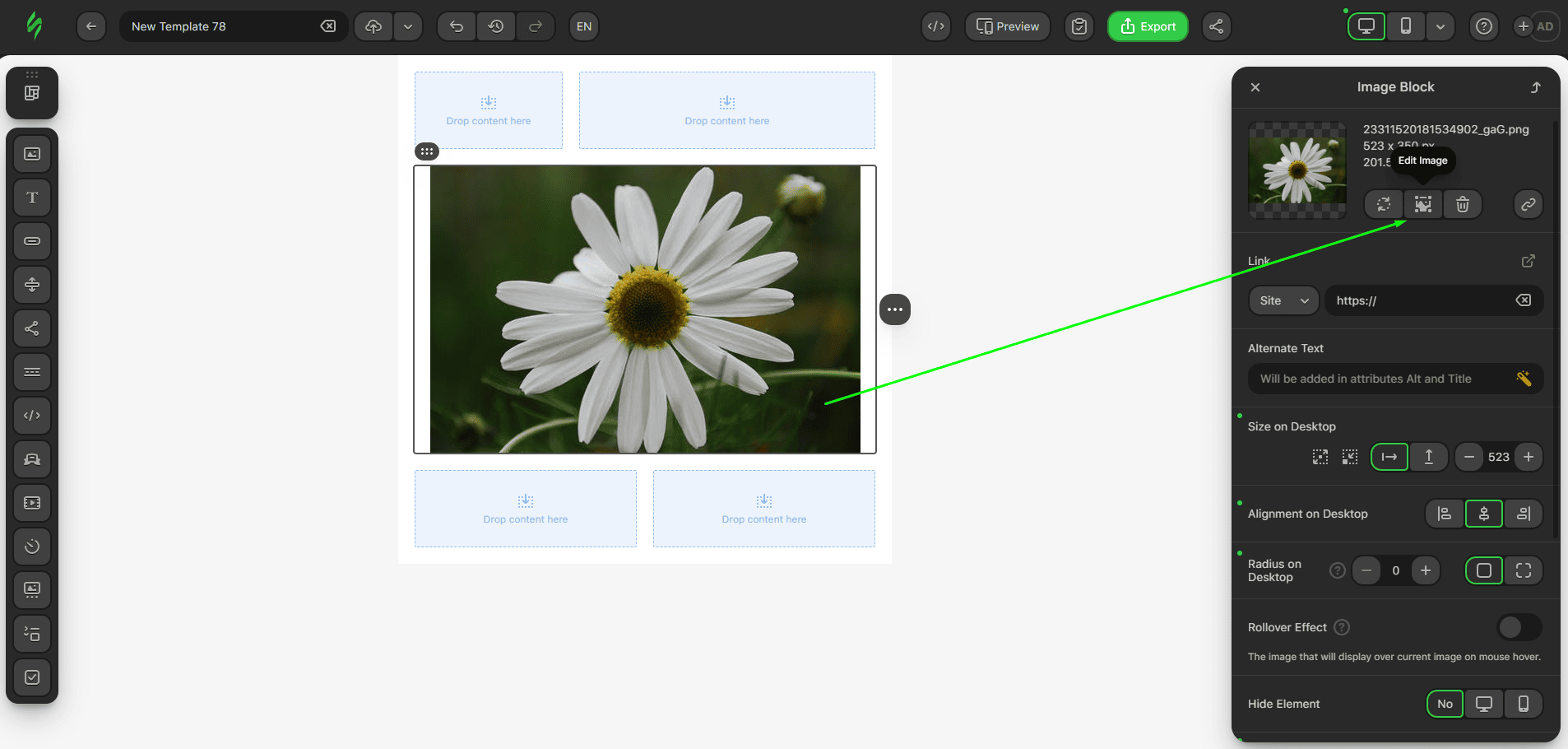Expand the device view dropdown
Screen dimensions: 1568x749
click(x=1440, y=26)
